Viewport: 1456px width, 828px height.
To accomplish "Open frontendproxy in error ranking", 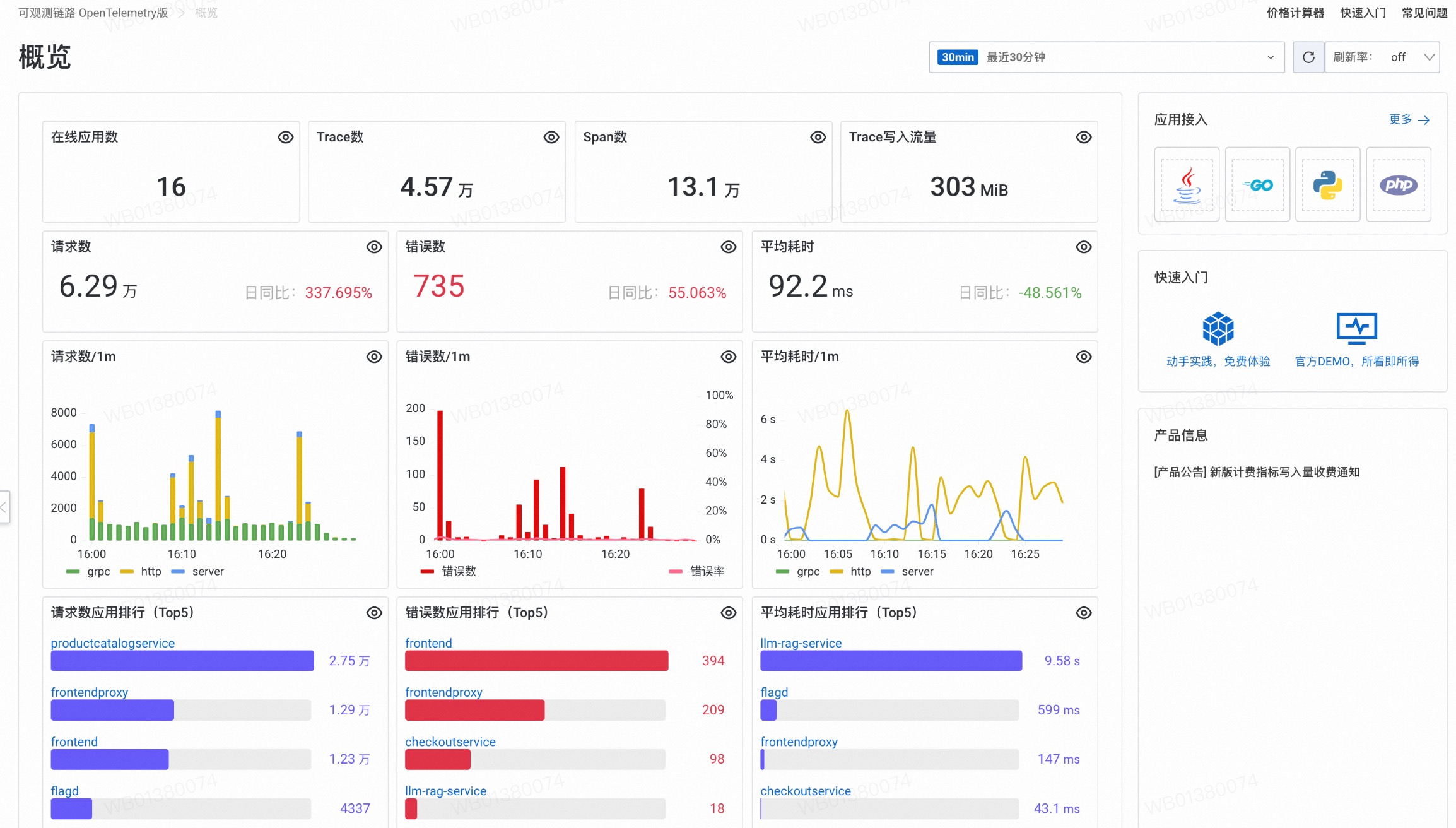I will pos(443,692).
